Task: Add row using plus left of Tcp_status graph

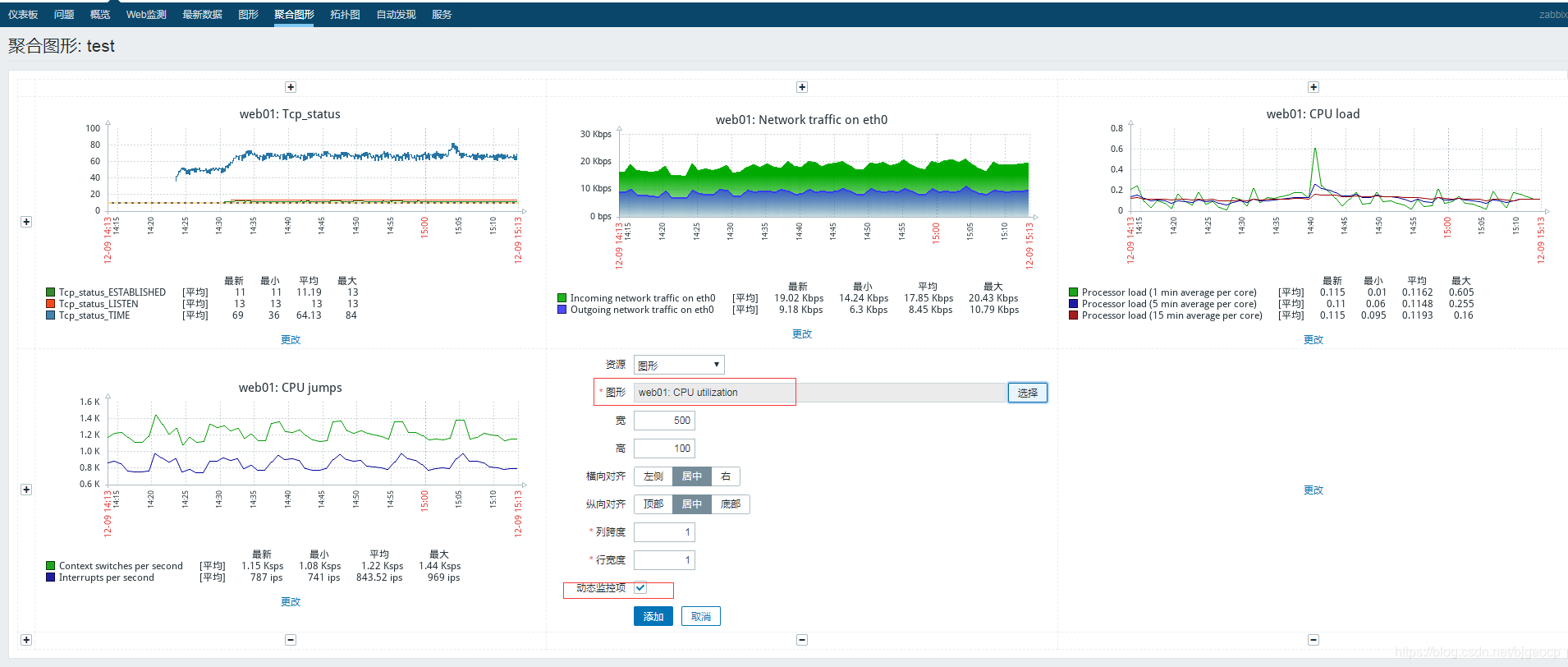Action: 26,222
